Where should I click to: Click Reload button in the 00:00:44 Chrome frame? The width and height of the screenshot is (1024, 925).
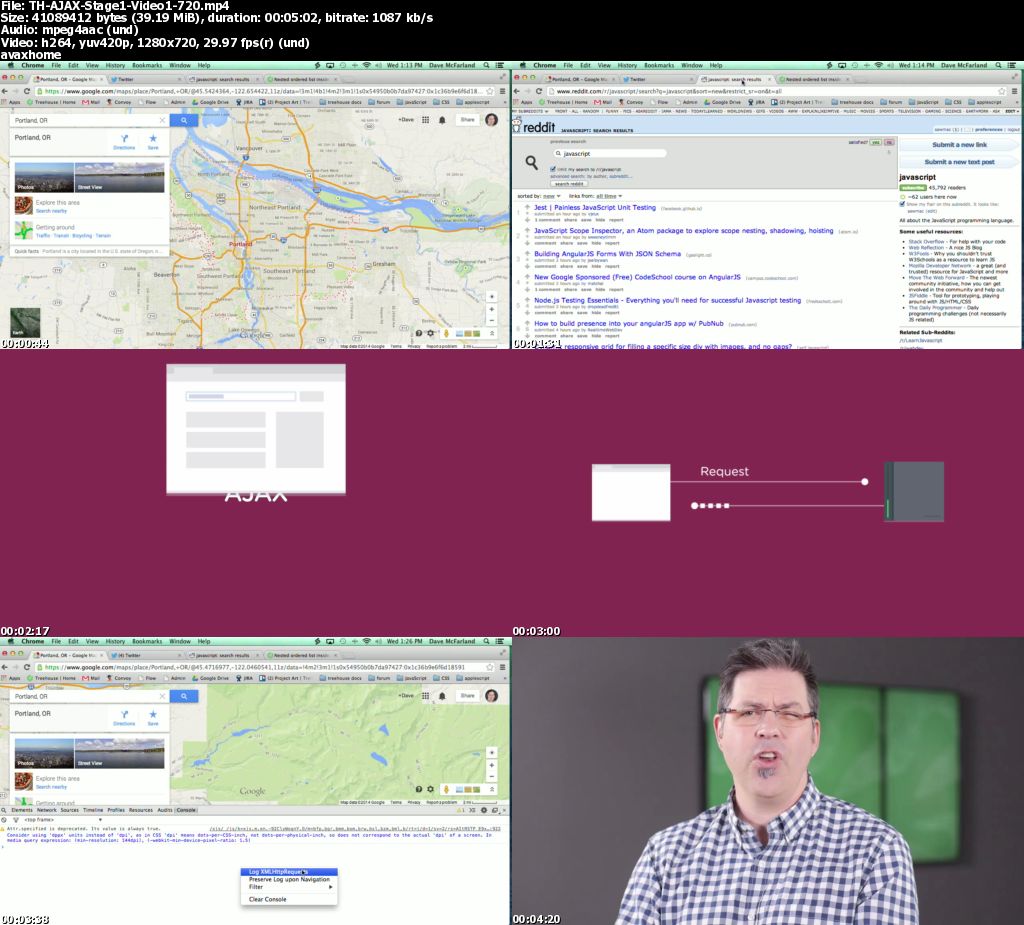point(27,91)
